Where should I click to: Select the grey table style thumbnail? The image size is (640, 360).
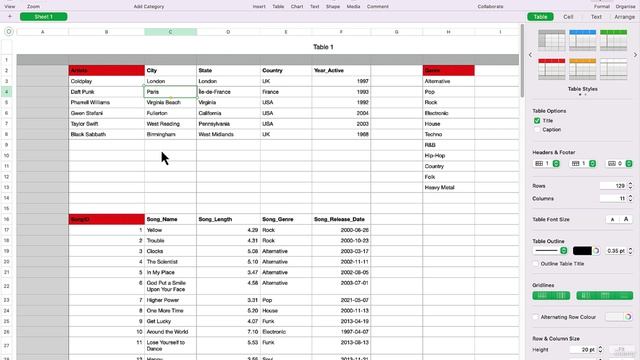(x=551, y=40)
